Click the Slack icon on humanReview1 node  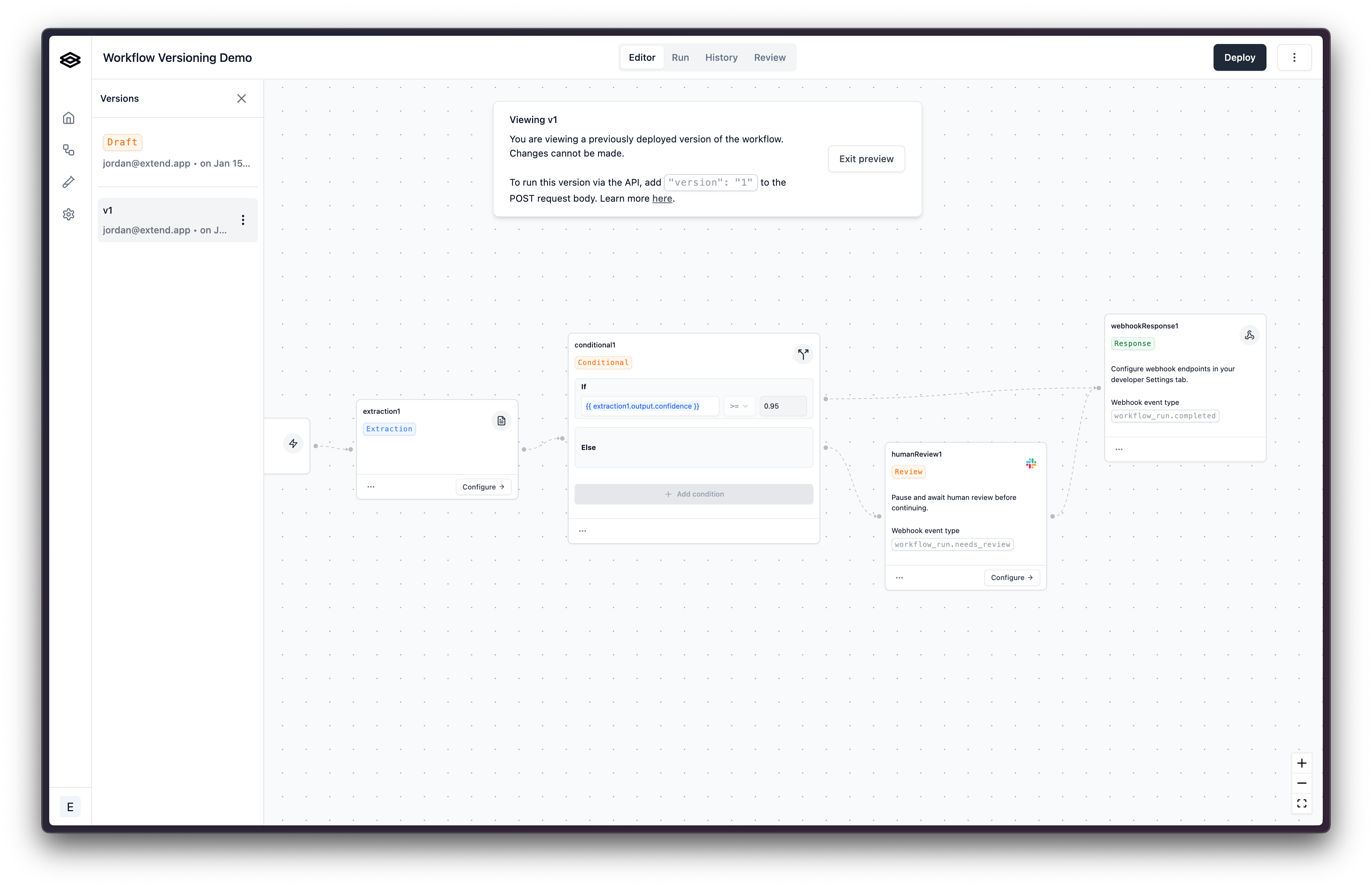[1031, 463]
